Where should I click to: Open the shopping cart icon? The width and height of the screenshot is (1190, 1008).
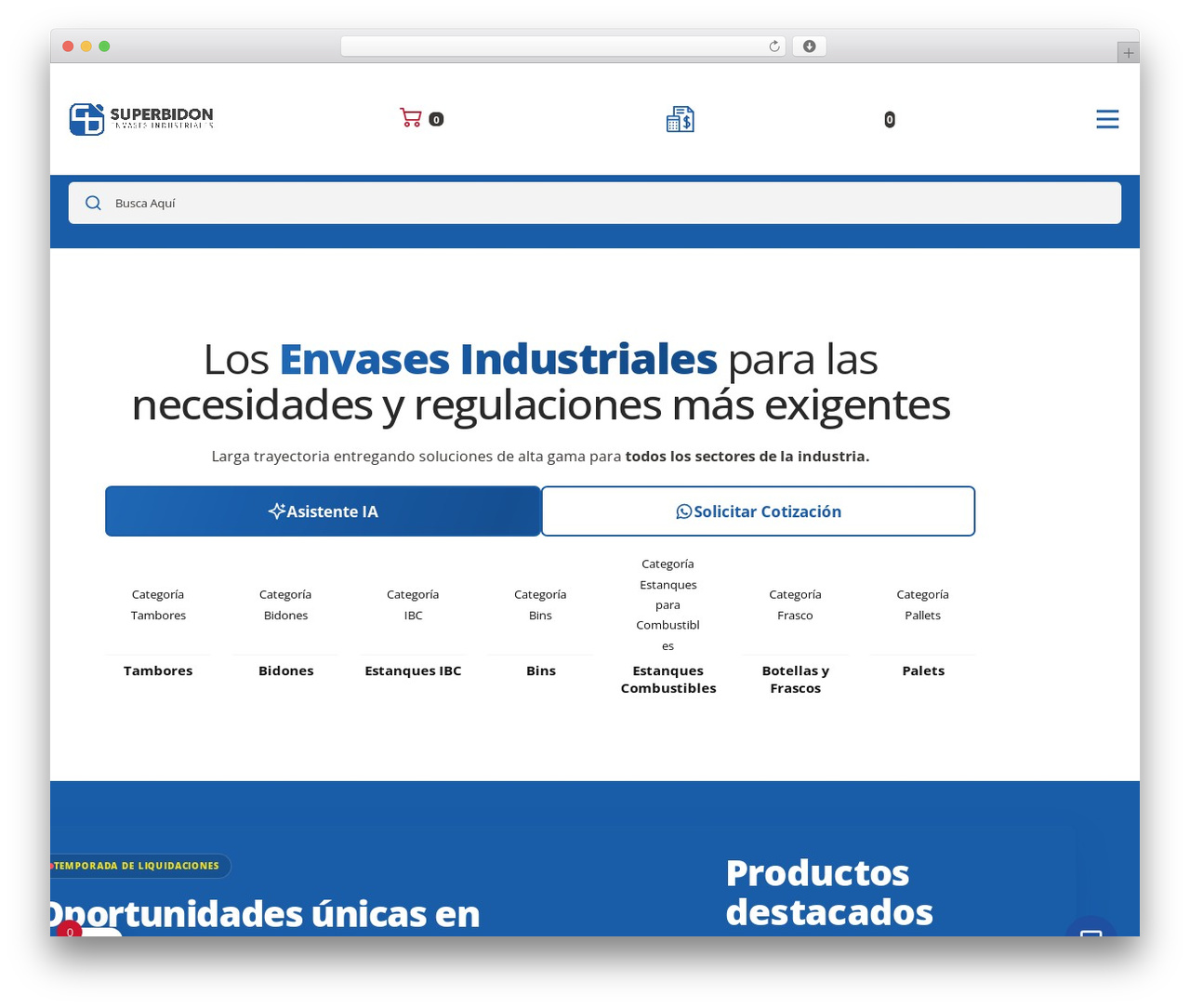coord(410,118)
